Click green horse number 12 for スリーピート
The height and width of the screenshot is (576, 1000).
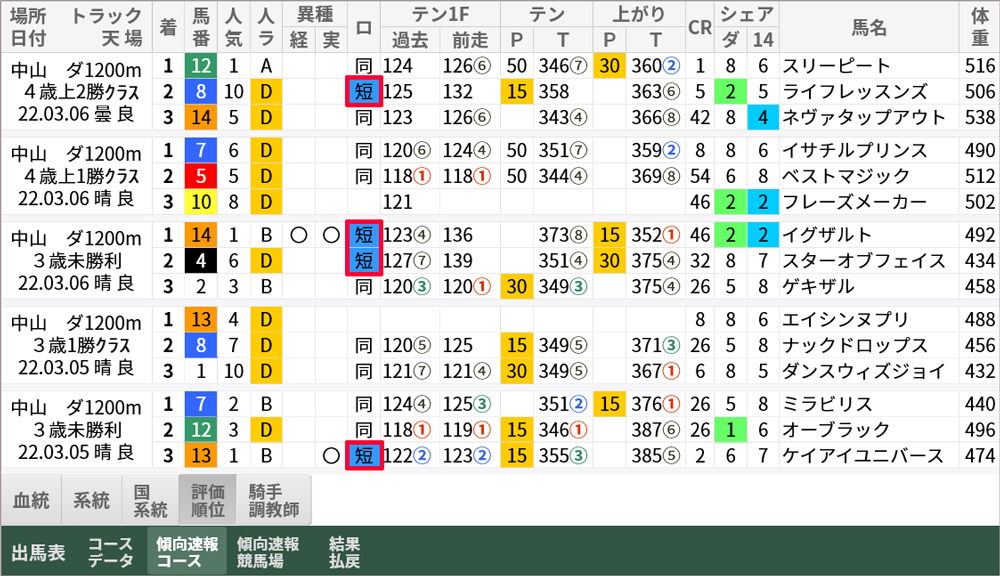click(201, 66)
